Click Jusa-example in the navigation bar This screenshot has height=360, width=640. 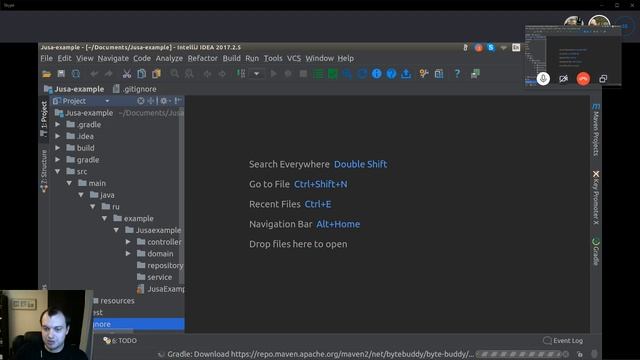click(74, 89)
